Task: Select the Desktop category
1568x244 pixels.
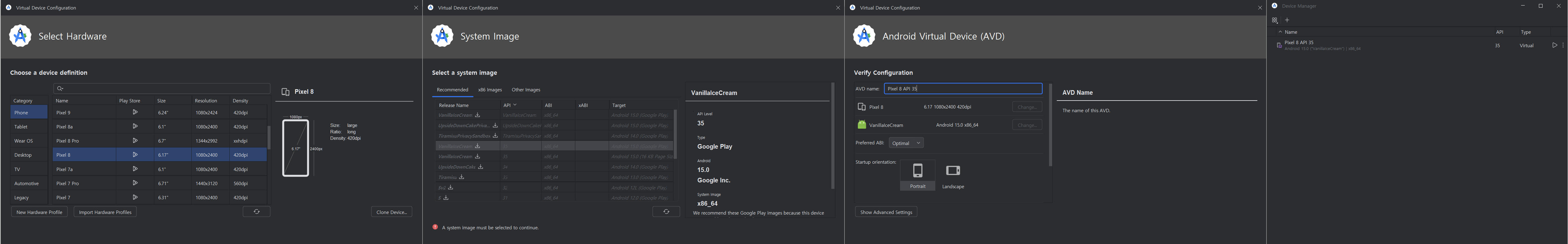Action: tap(29, 155)
